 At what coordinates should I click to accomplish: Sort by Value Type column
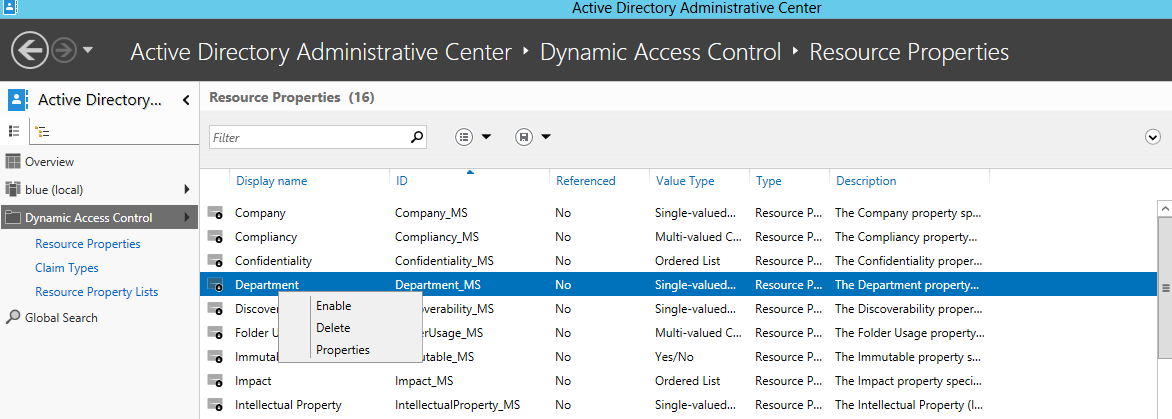(685, 181)
